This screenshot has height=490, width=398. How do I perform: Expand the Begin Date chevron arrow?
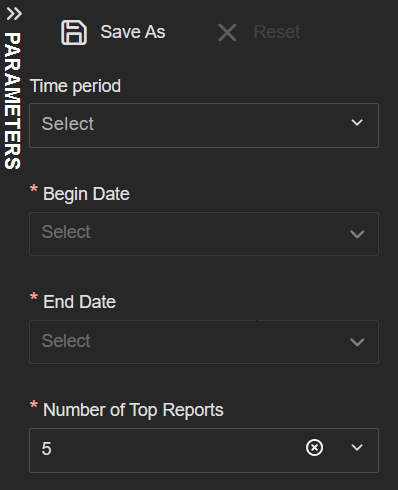tap(357, 234)
